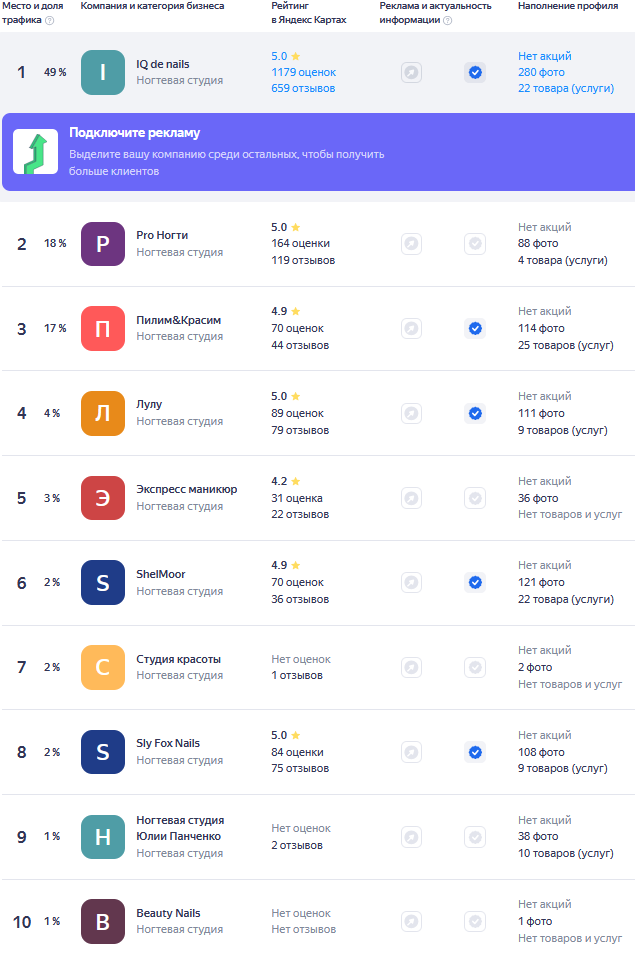Click the Экспресс маникюр avatar icon
This screenshot has width=635, height=960.
point(103,498)
